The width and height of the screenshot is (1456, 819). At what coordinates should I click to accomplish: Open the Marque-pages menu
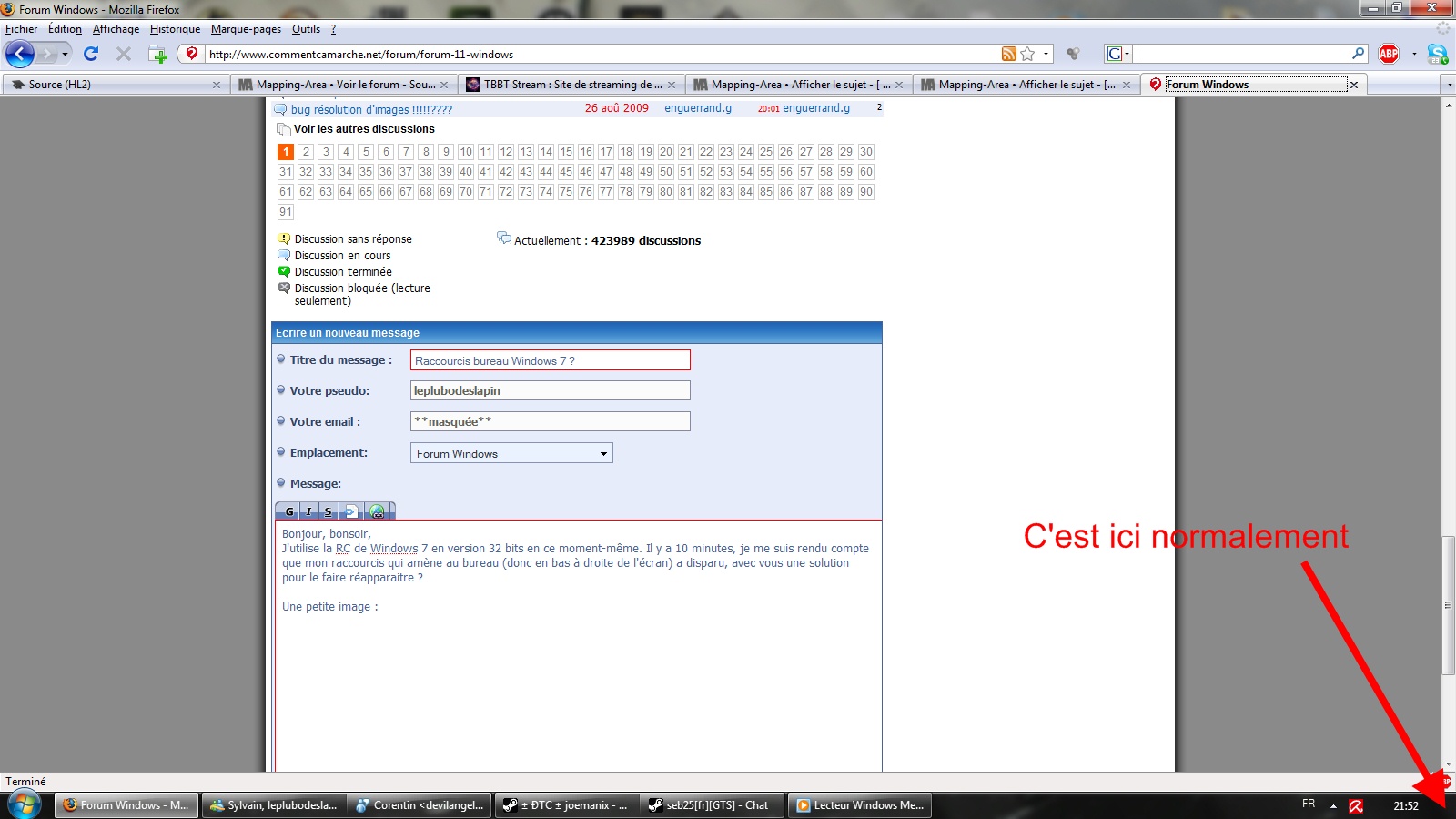click(x=246, y=29)
